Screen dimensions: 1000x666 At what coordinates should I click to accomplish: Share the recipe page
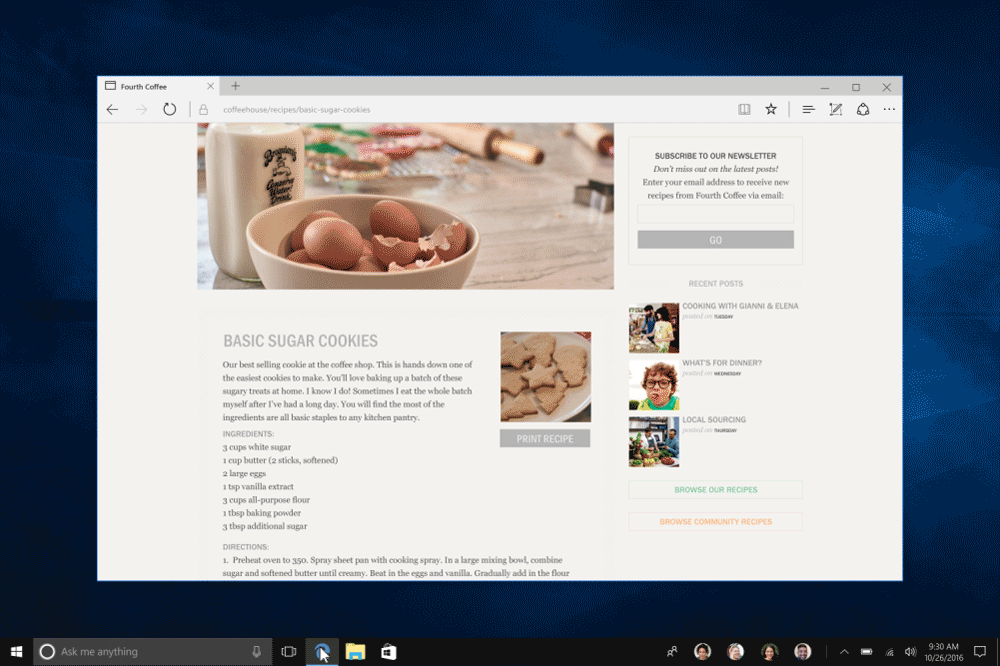[x=863, y=109]
